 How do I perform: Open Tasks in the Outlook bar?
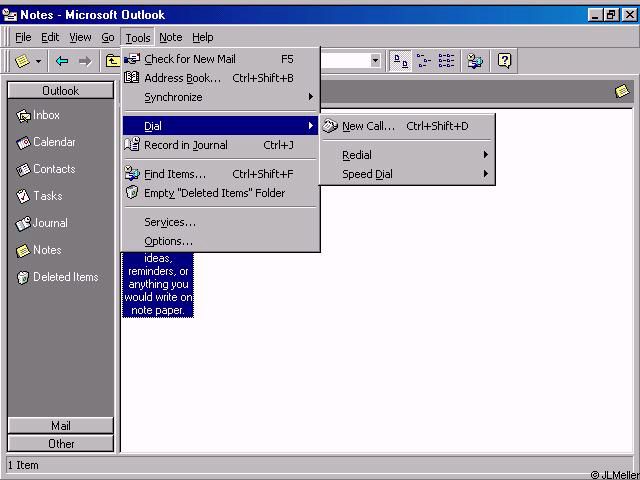pos(39,196)
